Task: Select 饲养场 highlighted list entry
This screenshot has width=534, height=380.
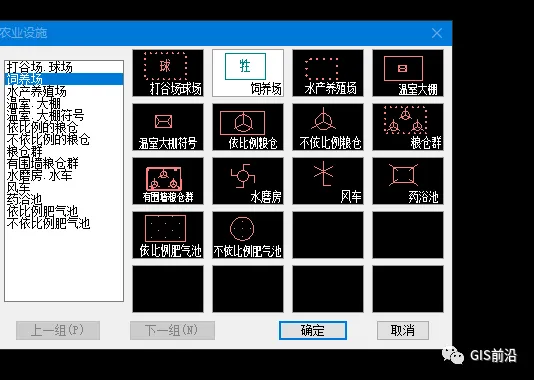Action: pyautogui.click(x=64, y=79)
